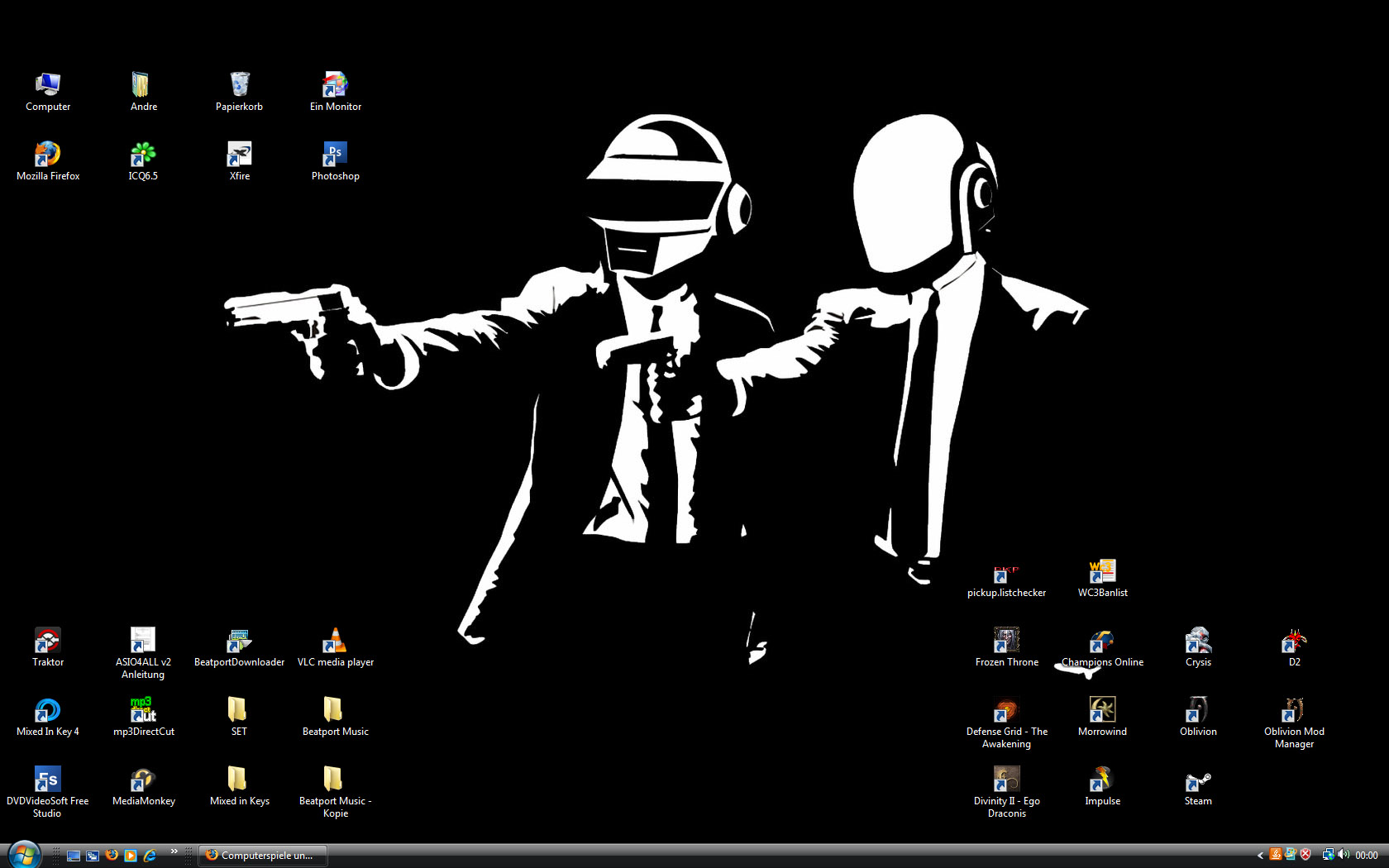Select the Beatport Music folder
Screen dimensions: 1389x868
click(335, 717)
